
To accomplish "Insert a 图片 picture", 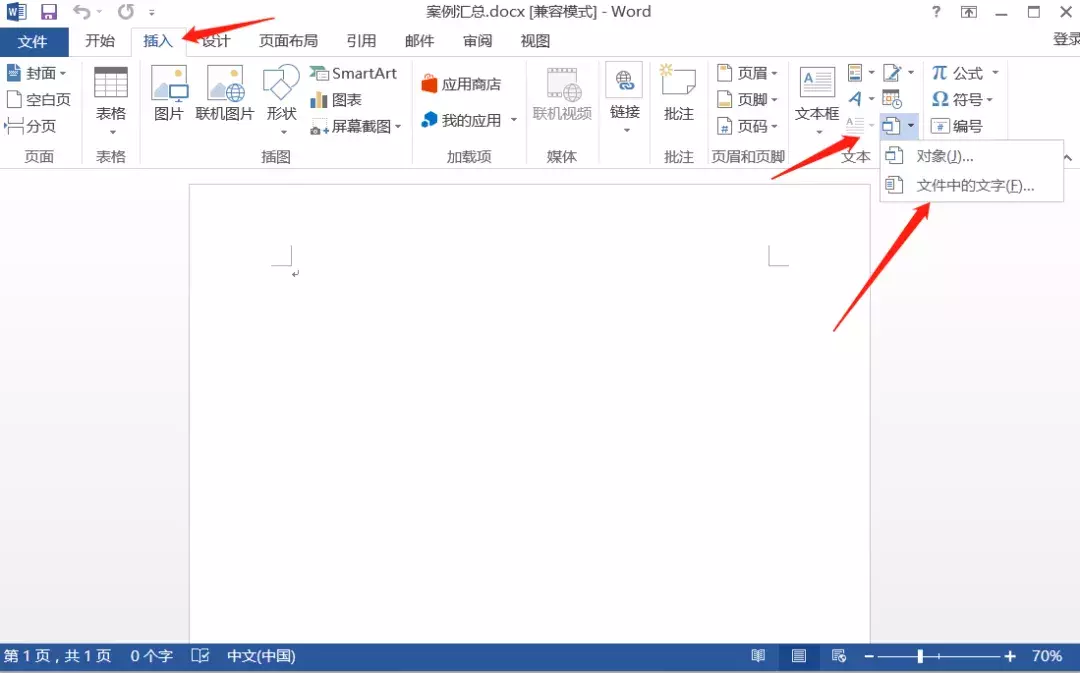I will 169,94.
